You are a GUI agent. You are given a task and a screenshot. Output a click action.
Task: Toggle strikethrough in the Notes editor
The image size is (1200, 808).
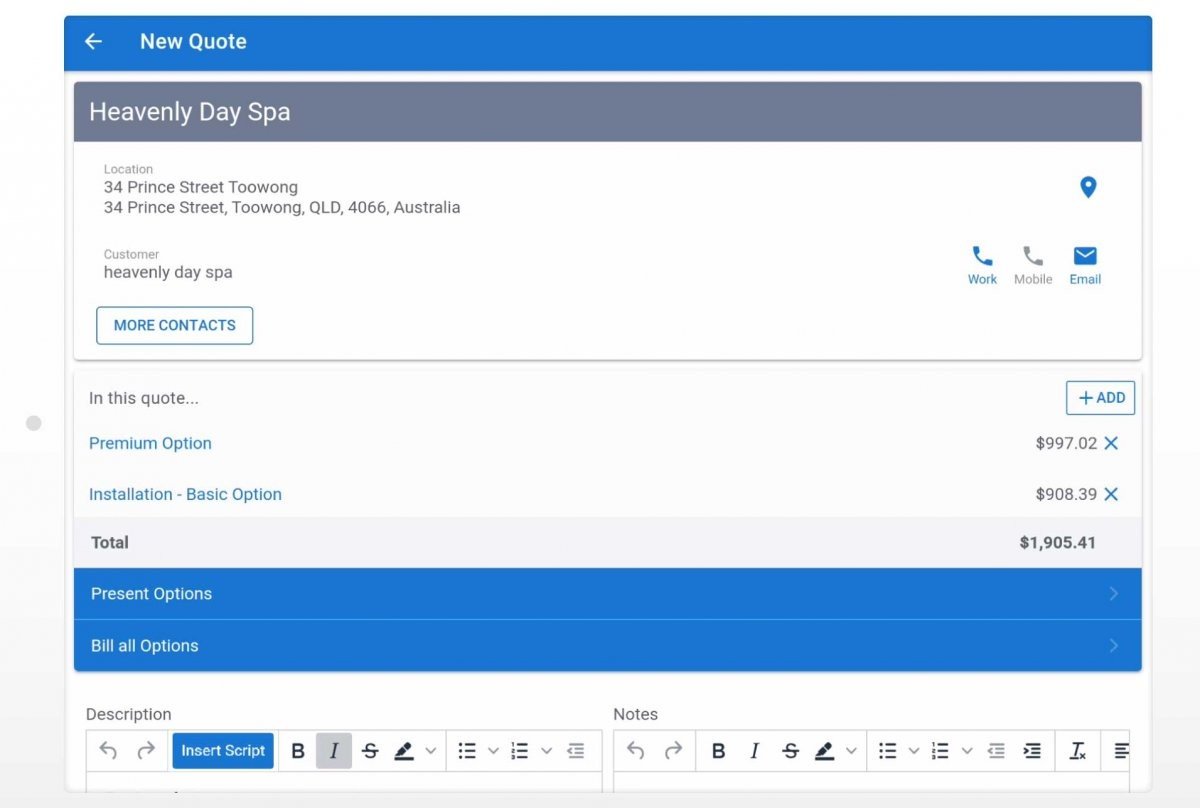[790, 751]
